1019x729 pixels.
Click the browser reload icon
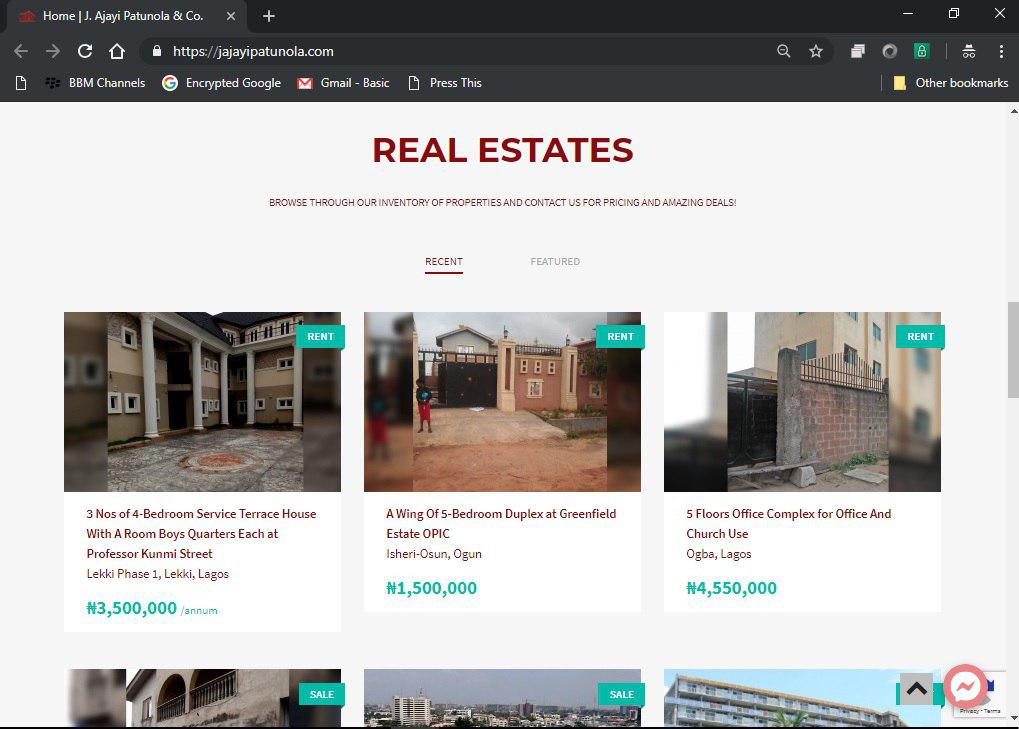85,51
